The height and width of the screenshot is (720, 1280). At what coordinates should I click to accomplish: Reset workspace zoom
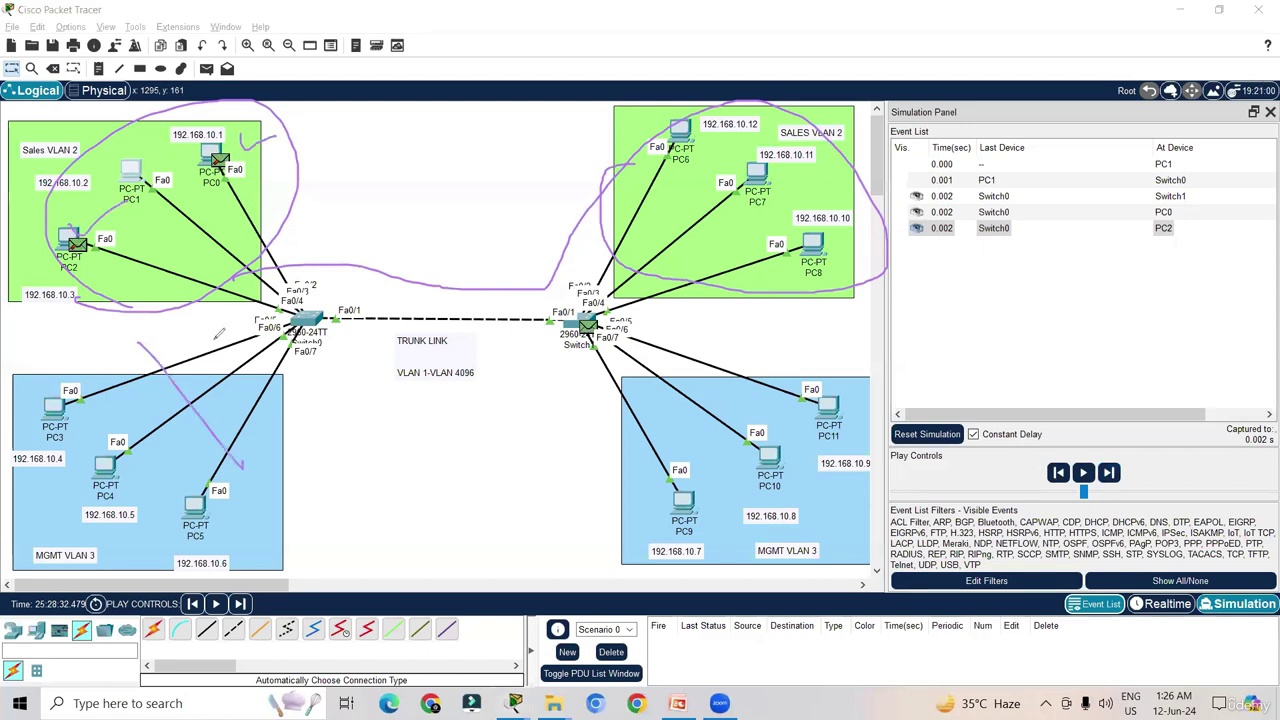point(268,45)
